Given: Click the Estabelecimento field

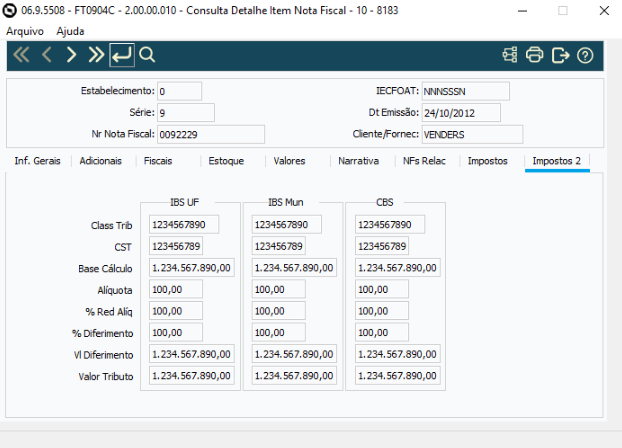Looking at the screenshot, I should (179, 91).
